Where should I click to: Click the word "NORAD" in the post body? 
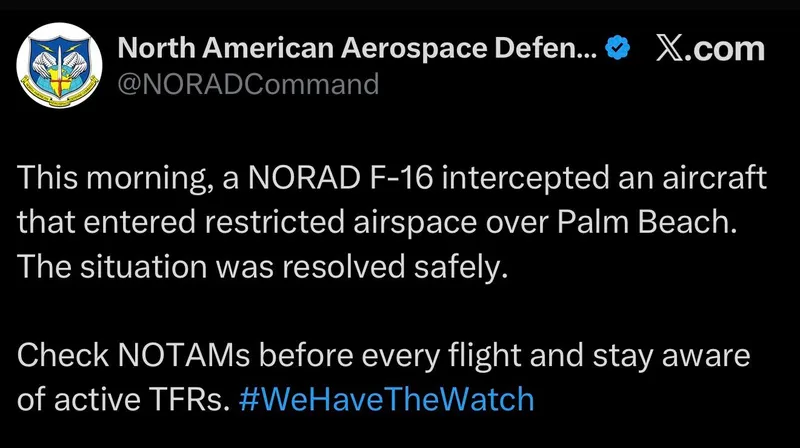[x=296, y=181]
